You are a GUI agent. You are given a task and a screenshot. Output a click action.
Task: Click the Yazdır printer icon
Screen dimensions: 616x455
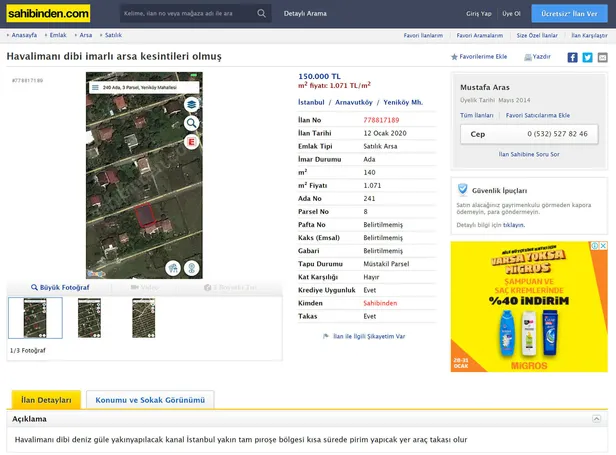527,58
